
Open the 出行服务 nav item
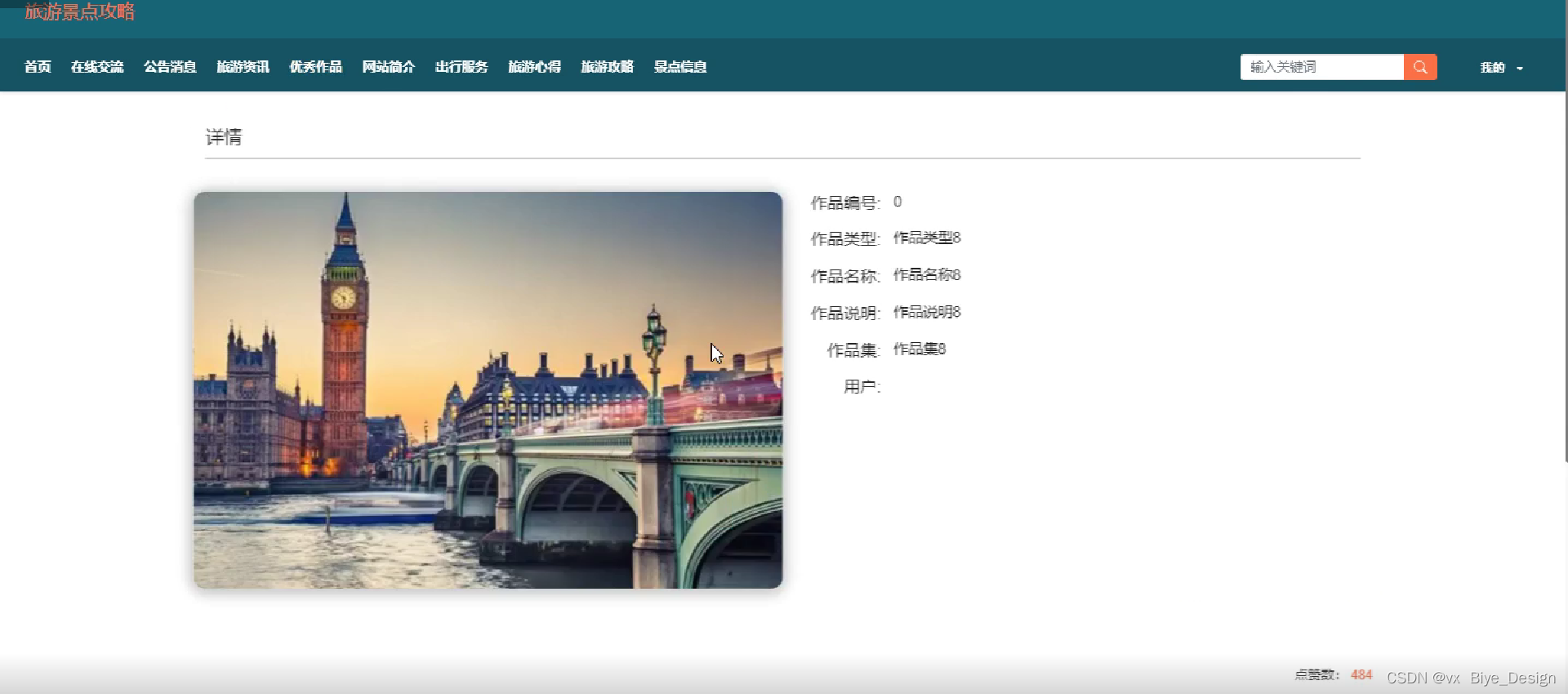tap(461, 67)
